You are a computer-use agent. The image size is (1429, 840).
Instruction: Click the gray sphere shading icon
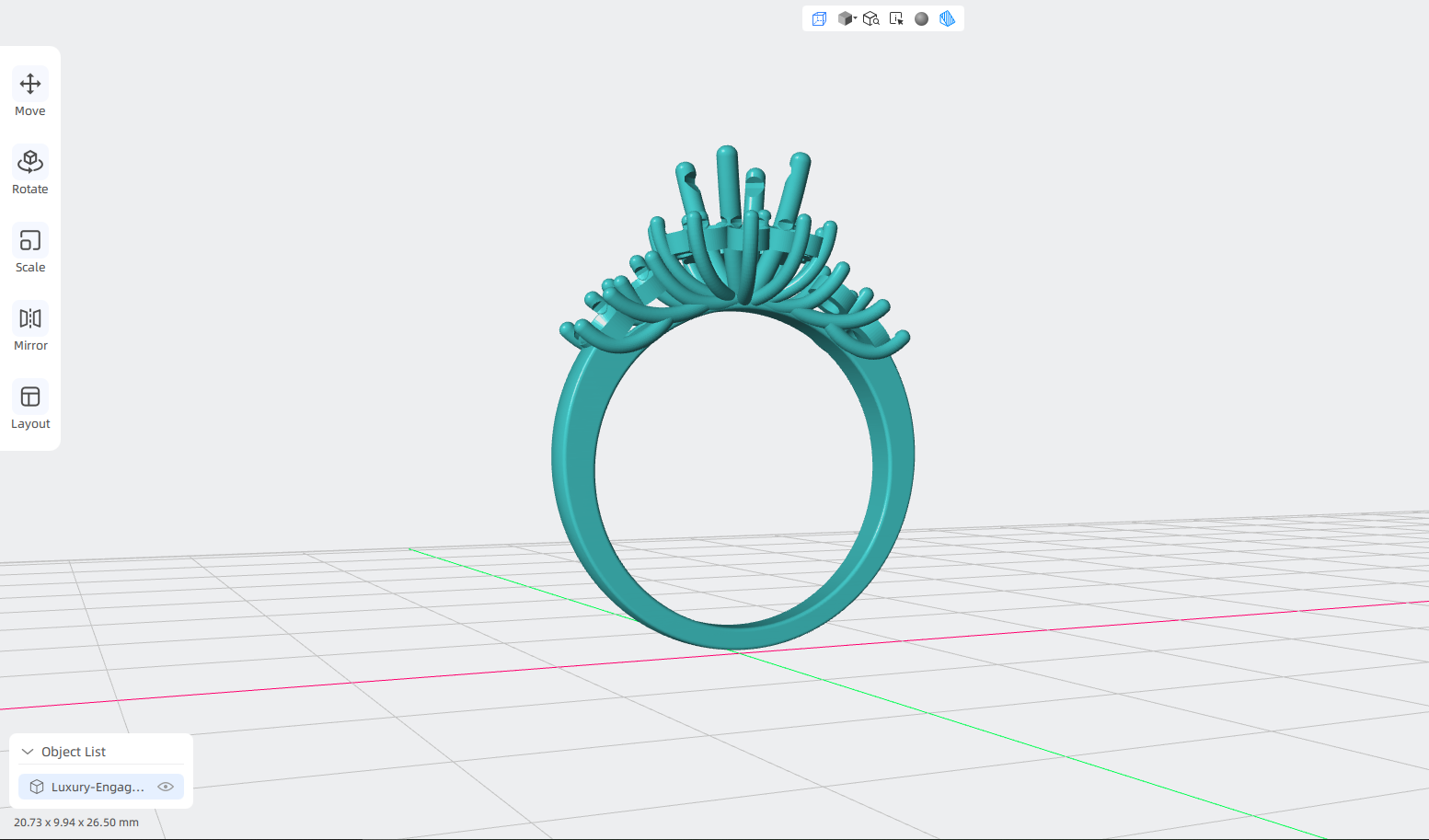[921, 18]
